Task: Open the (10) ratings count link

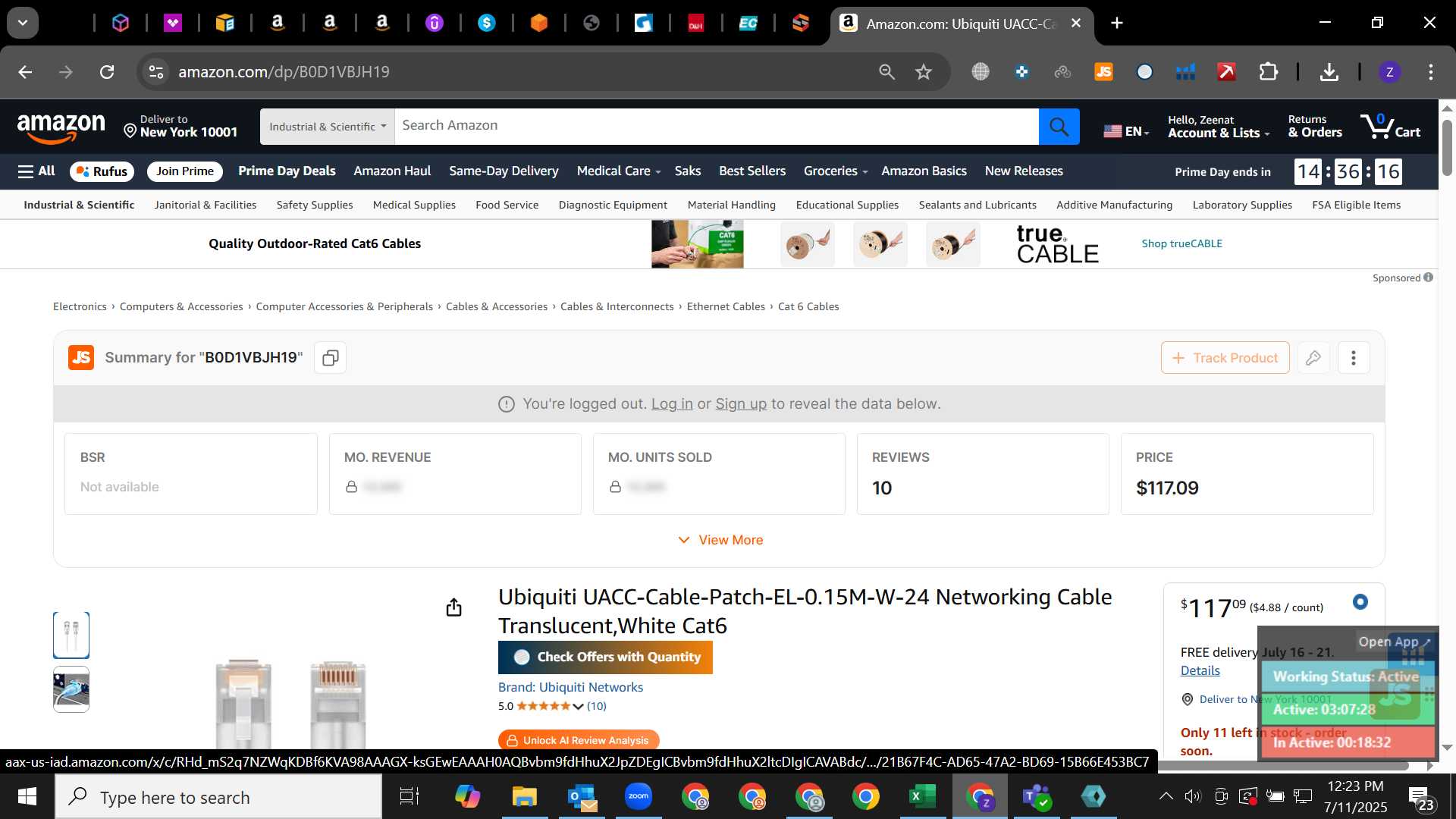Action: (597, 706)
